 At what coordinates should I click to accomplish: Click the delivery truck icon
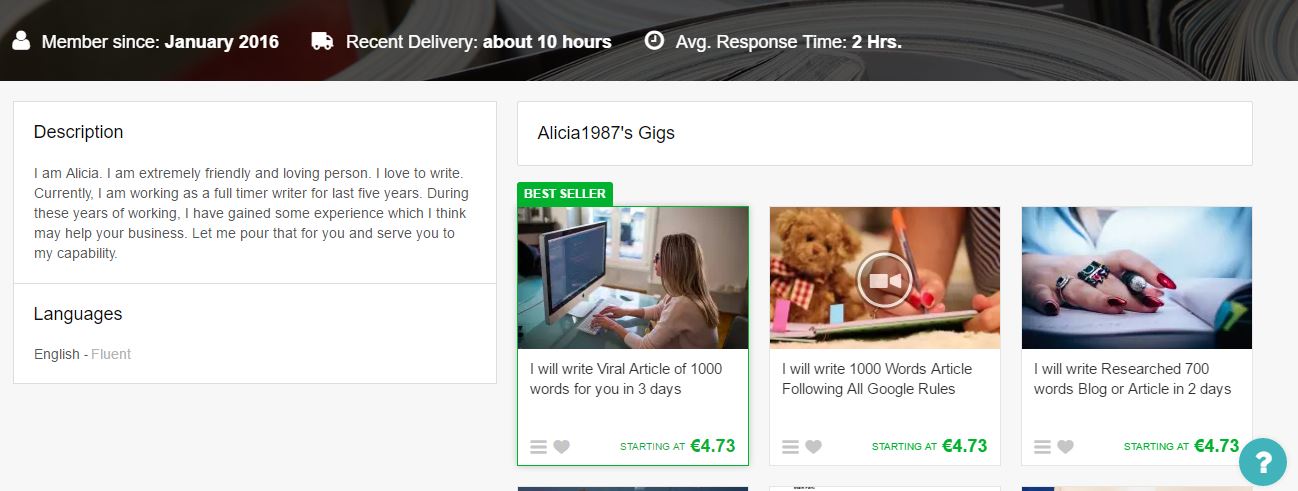coord(322,41)
